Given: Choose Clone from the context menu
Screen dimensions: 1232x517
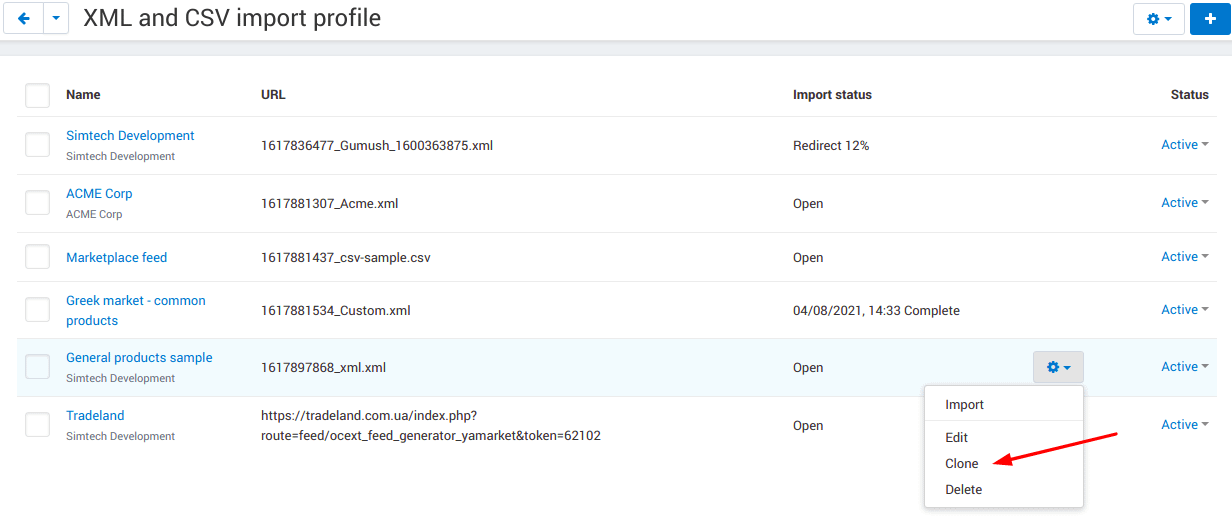Looking at the screenshot, I should (x=962, y=463).
